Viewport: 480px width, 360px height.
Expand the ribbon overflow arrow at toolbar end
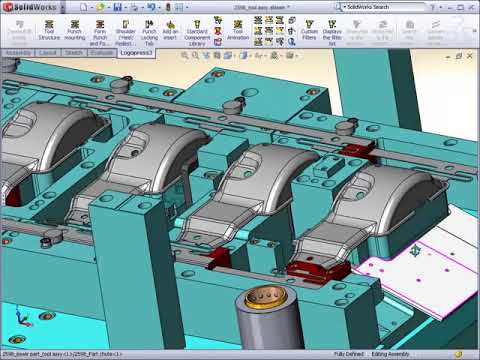475,31
